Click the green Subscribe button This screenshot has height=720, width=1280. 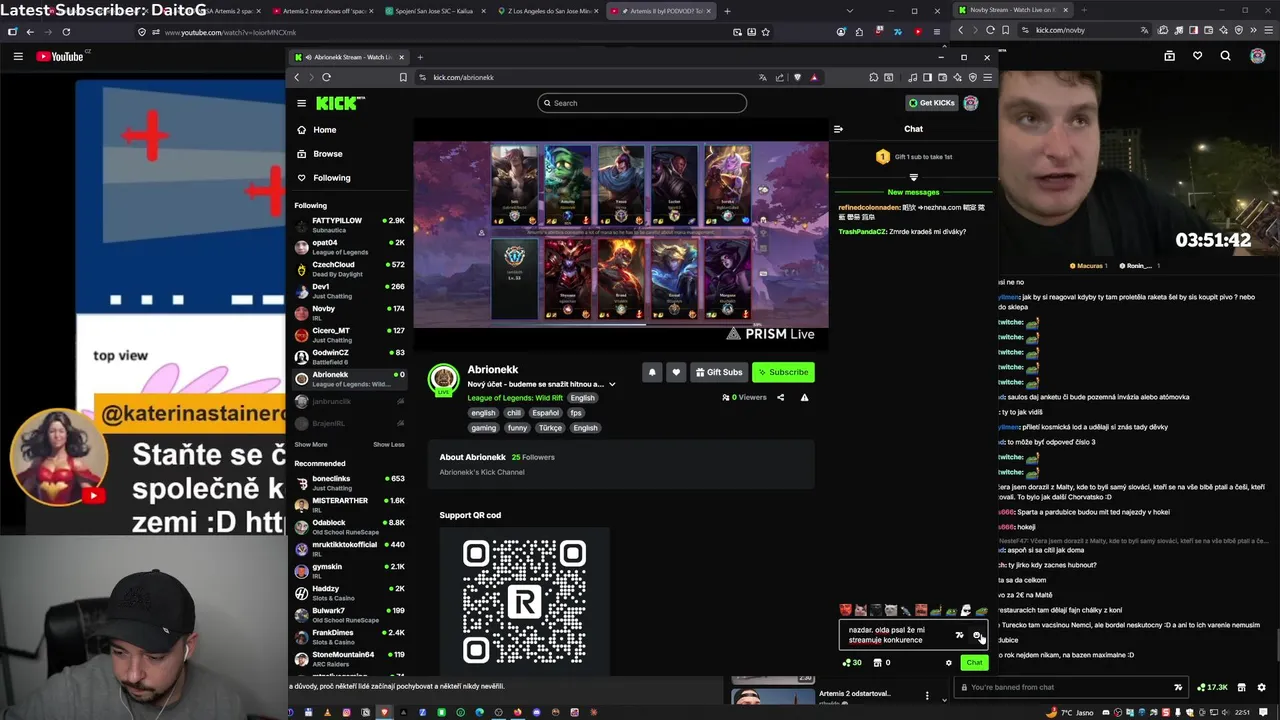pyautogui.click(x=783, y=372)
